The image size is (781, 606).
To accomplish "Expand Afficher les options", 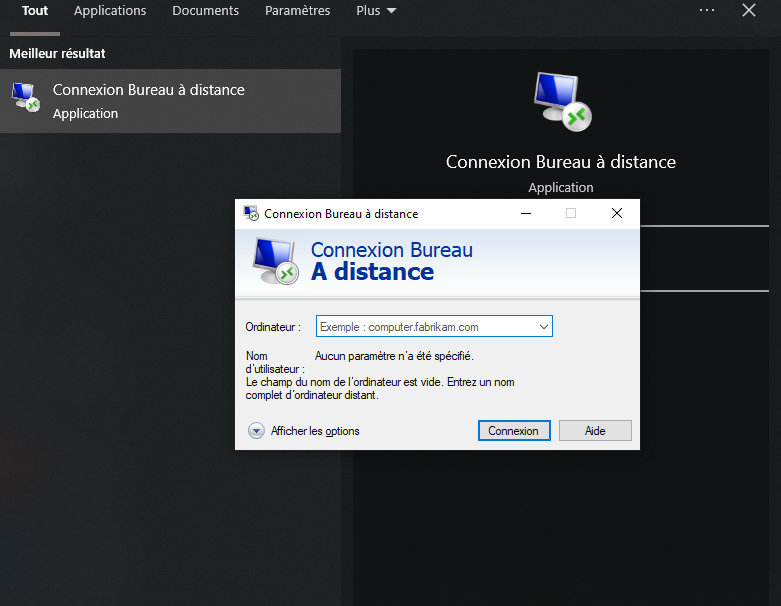I will (x=304, y=431).
